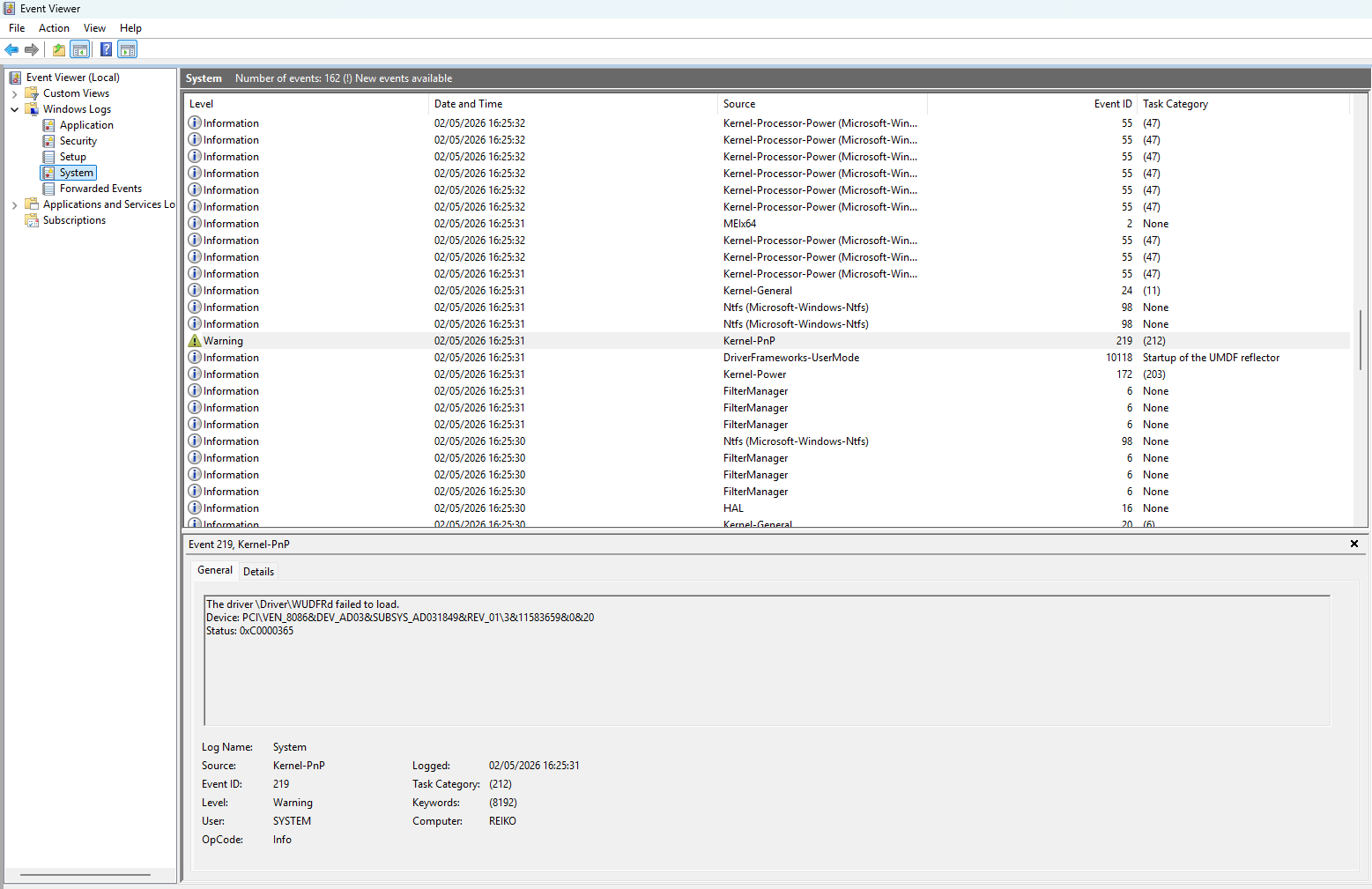1372x889 pixels.
Task: Open Help via the question mark icon
Action: click(x=106, y=49)
